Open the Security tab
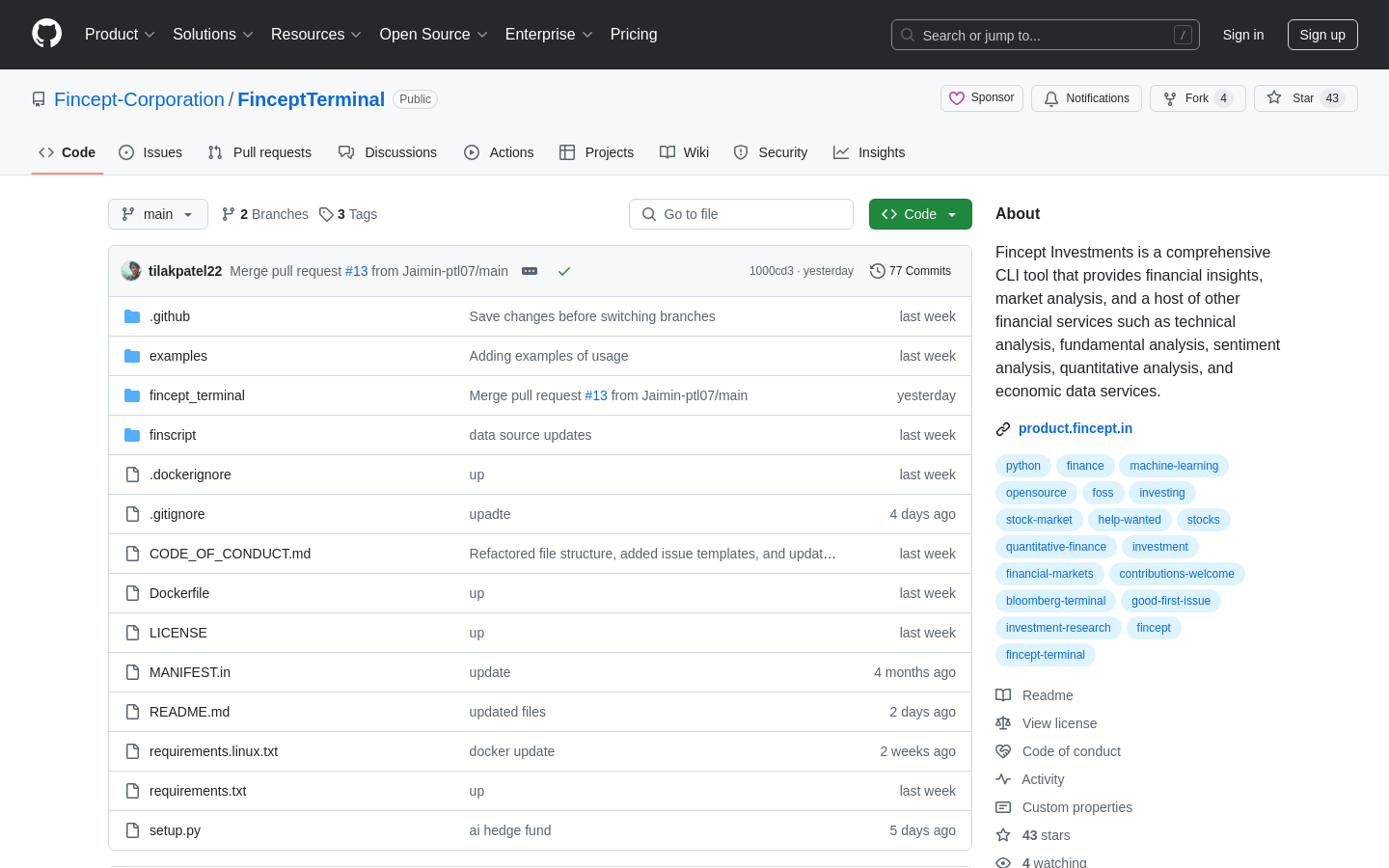This screenshot has width=1389, height=868. tap(771, 152)
